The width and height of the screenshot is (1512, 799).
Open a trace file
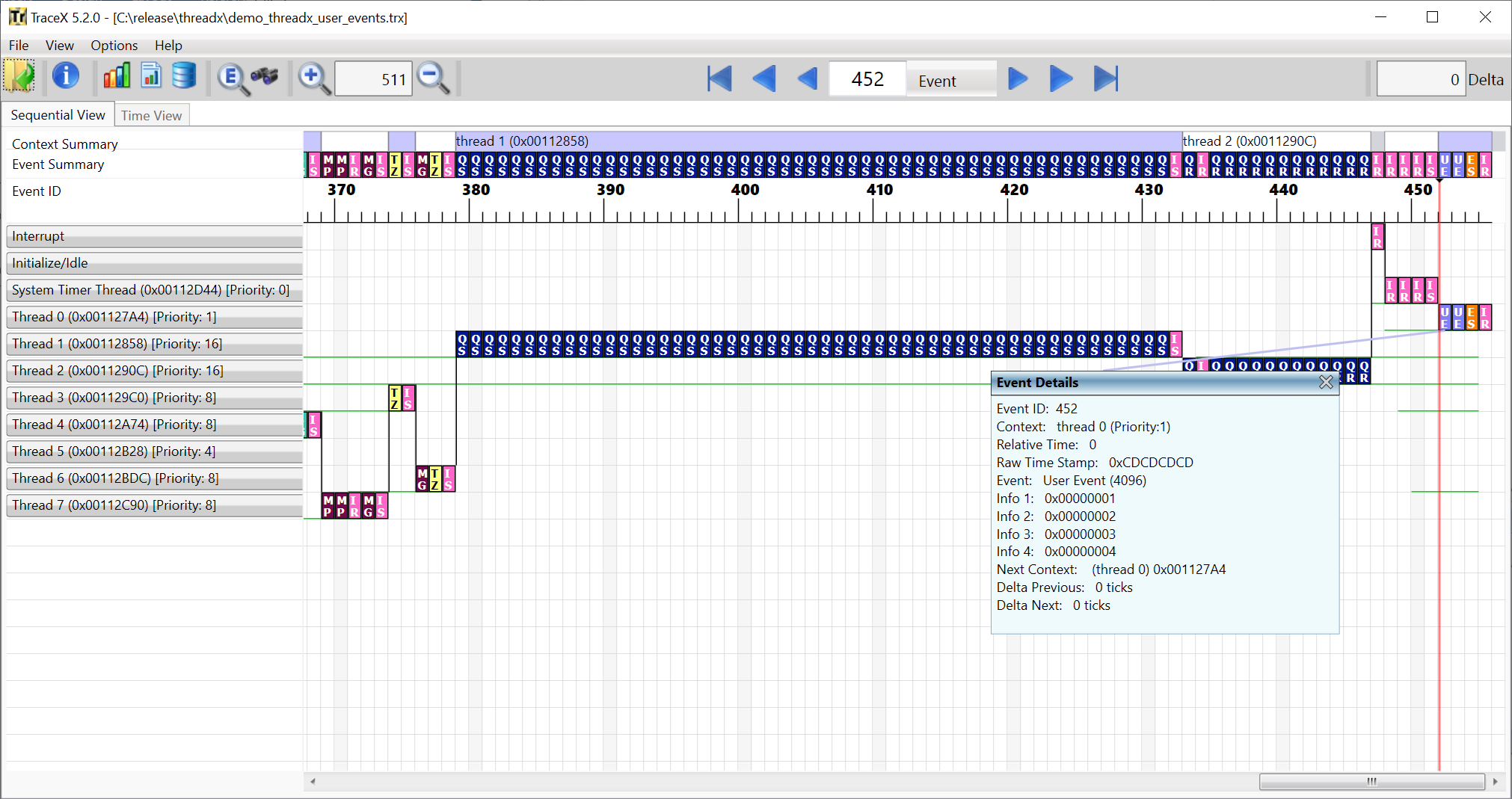[x=19, y=77]
